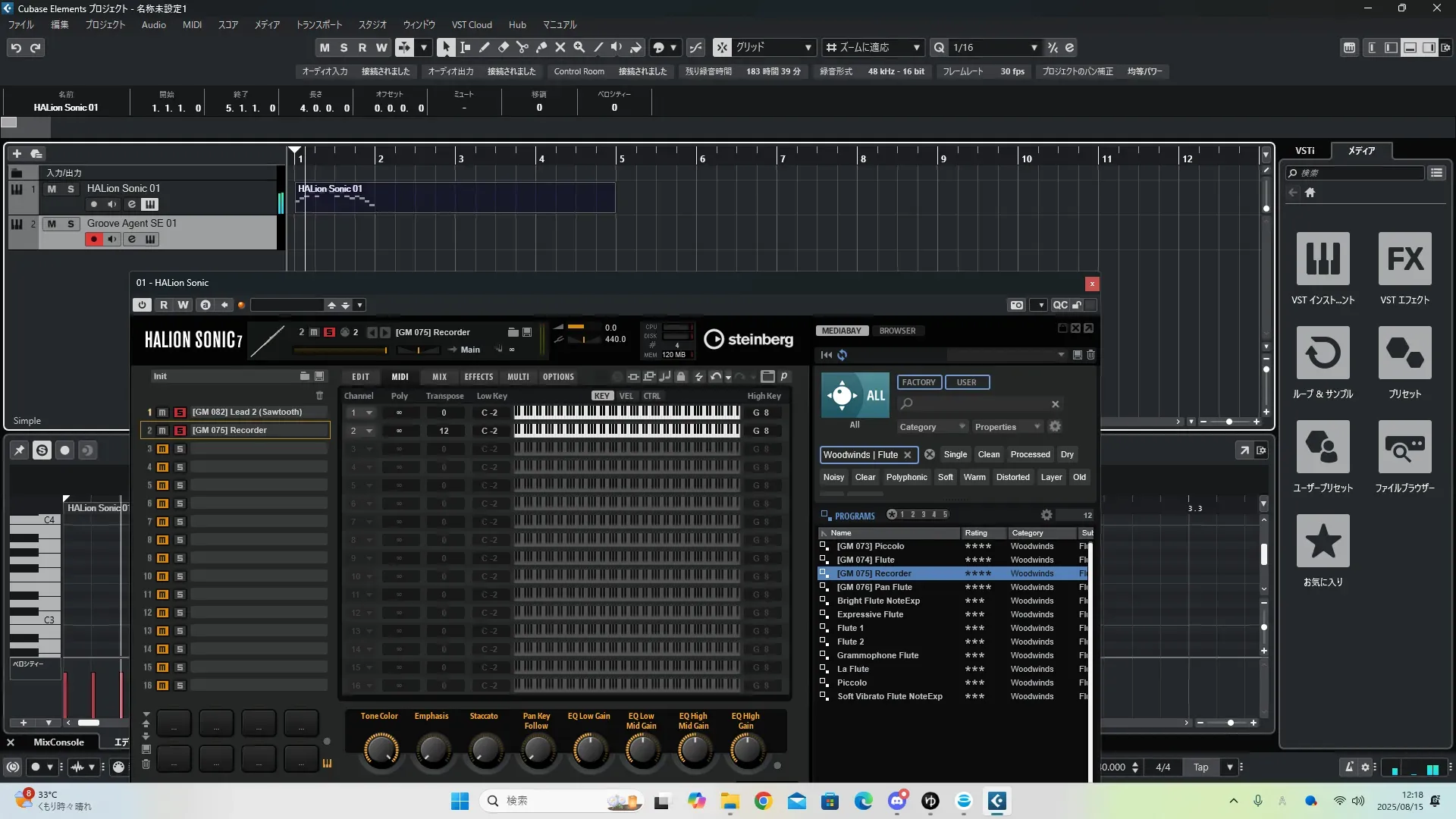Select the Eraser tool in toolbar

pyautogui.click(x=504, y=47)
